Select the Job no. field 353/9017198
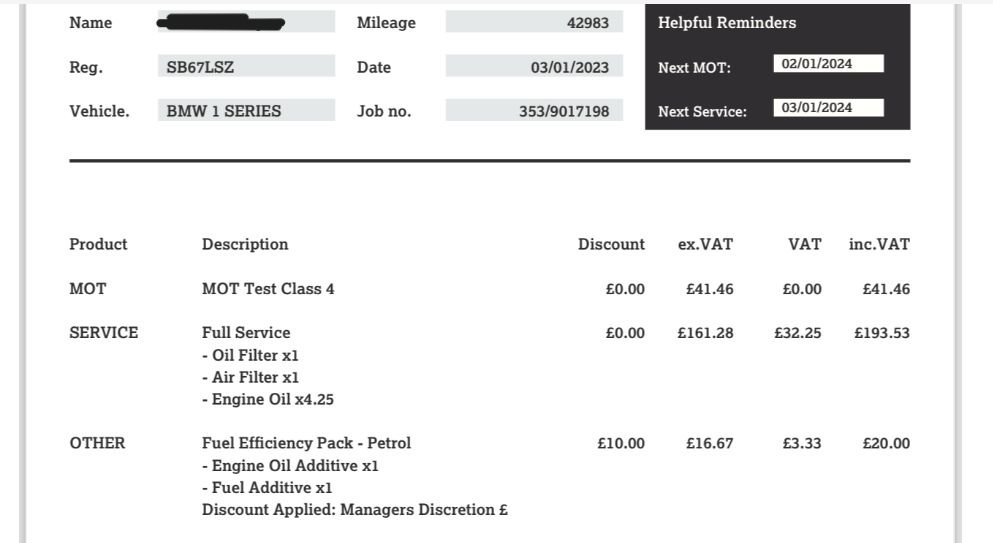 point(534,110)
